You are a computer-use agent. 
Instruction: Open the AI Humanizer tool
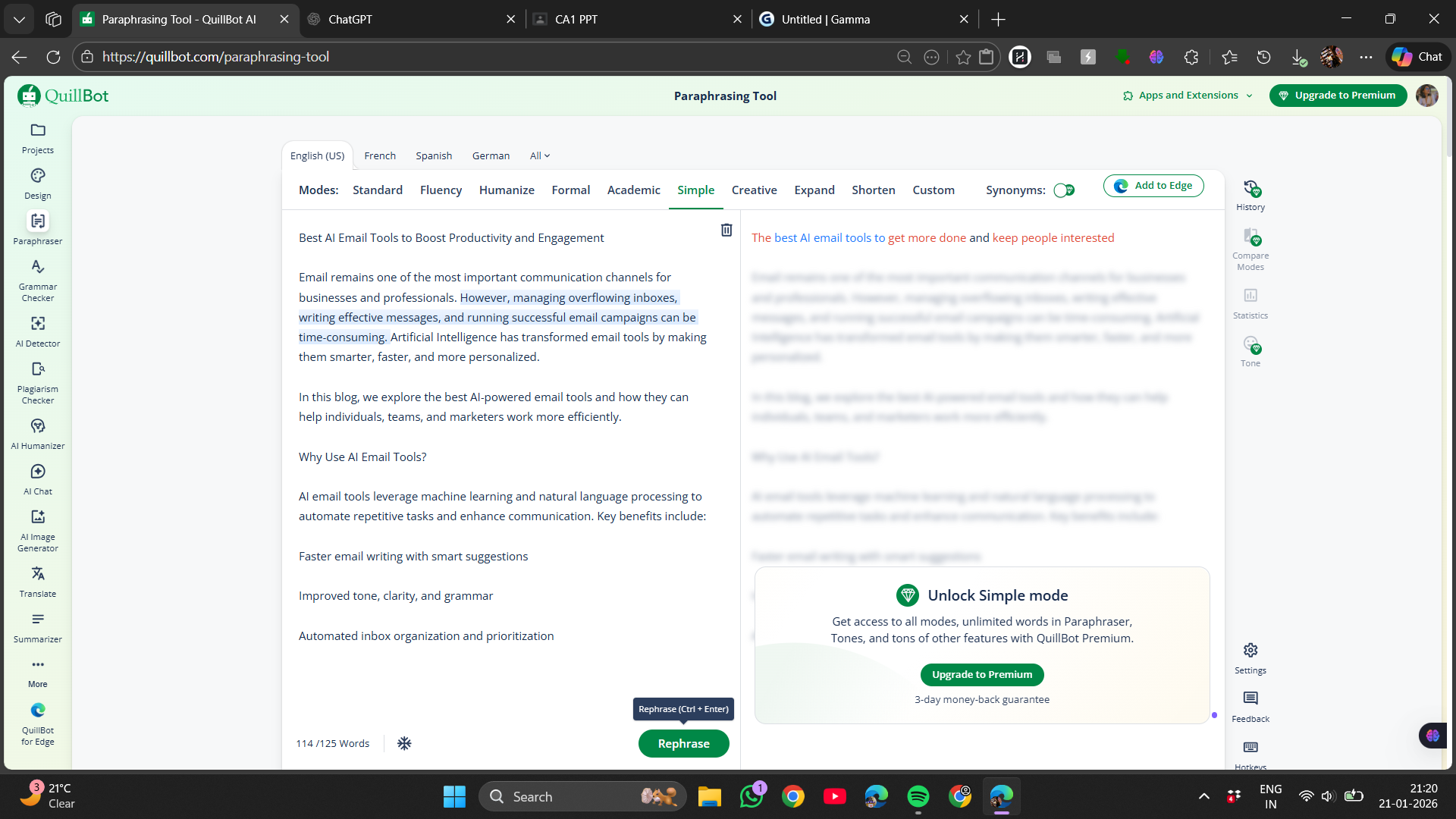(38, 434)
